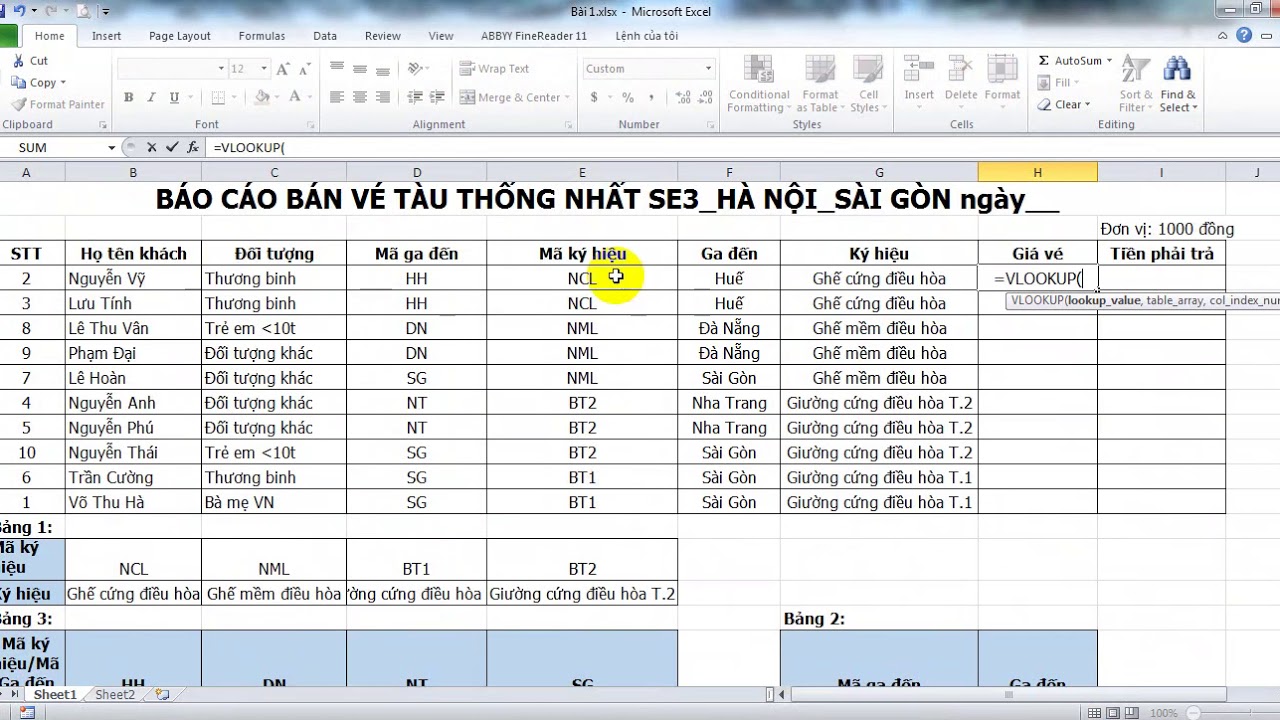Open Conditional Formatting menu
Screen dimensions: 1280x720
click(x=759, y=84)
